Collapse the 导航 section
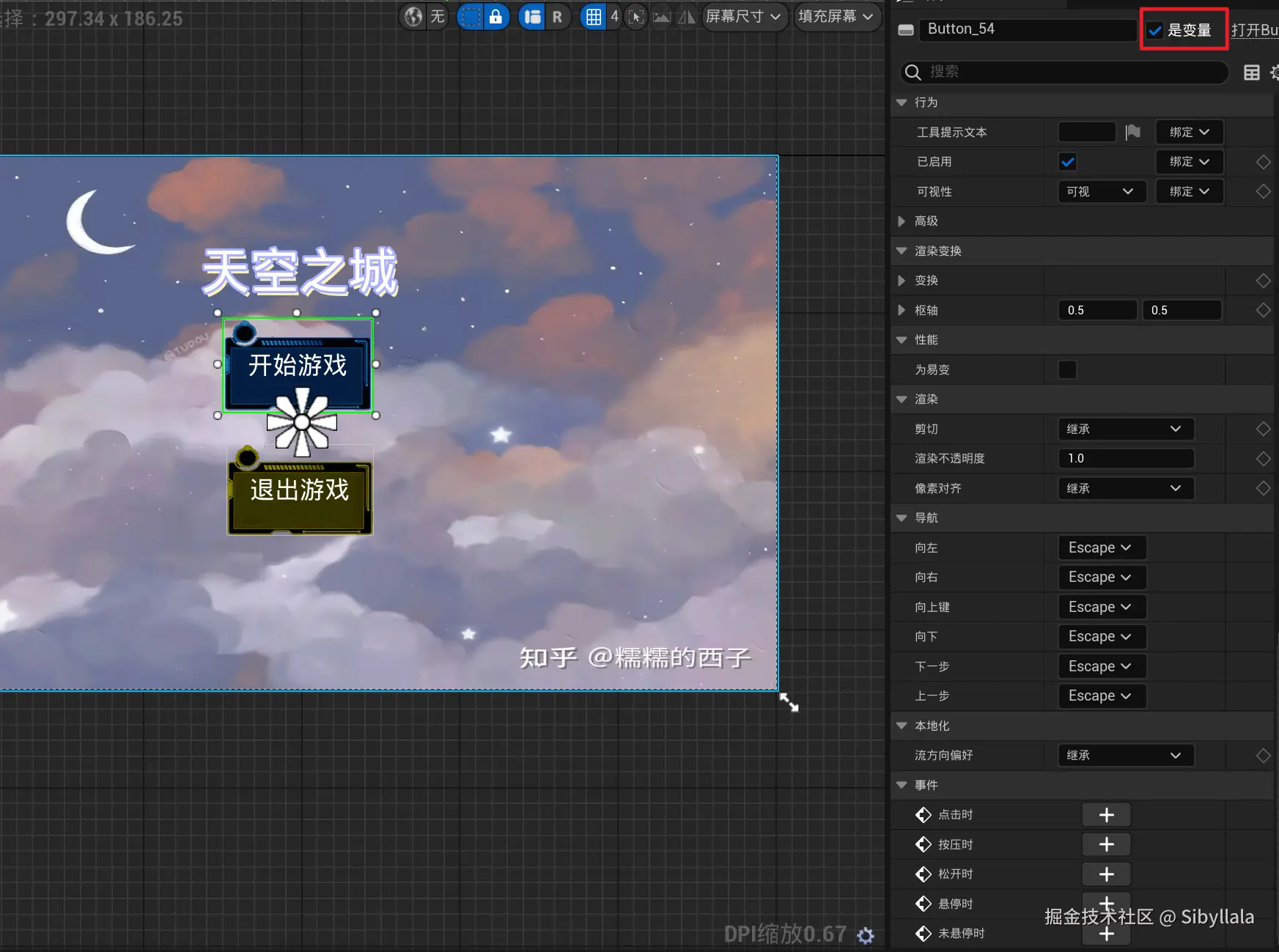This screenshot has width=1279, height=952. coord(902,517)
